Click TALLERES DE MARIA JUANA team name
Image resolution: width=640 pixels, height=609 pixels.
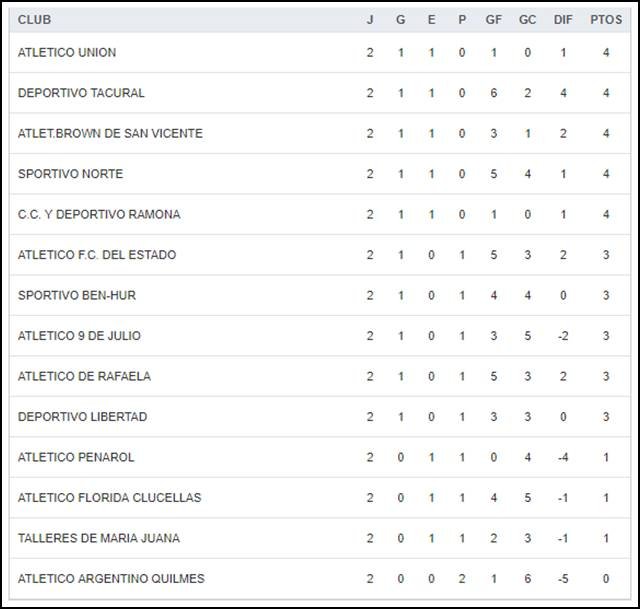click(x=99, y=539)
